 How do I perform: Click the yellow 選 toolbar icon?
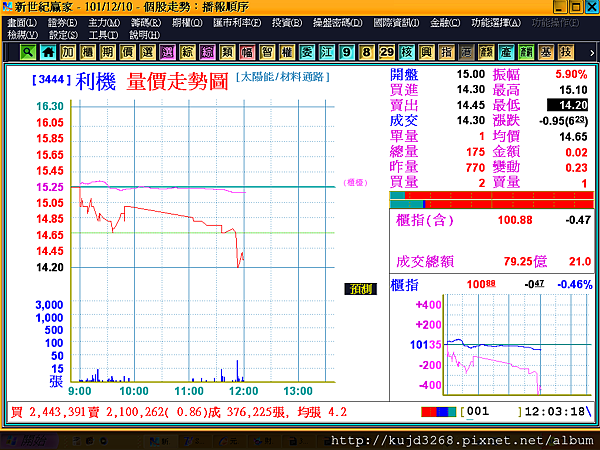tap(147, 52)
